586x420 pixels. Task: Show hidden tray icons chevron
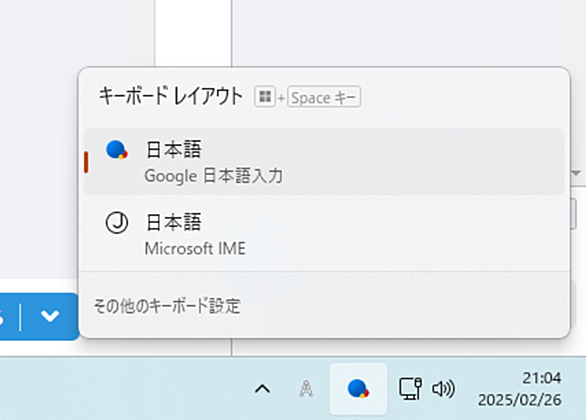(x=262, y=389)
